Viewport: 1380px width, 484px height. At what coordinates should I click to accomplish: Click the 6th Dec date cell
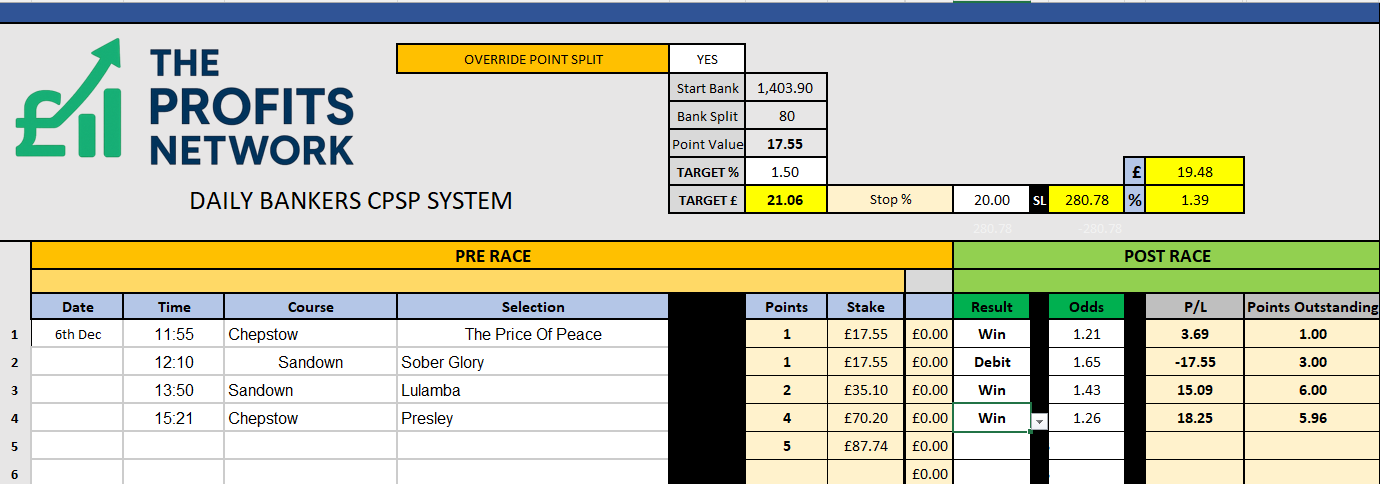coord(77,335)
